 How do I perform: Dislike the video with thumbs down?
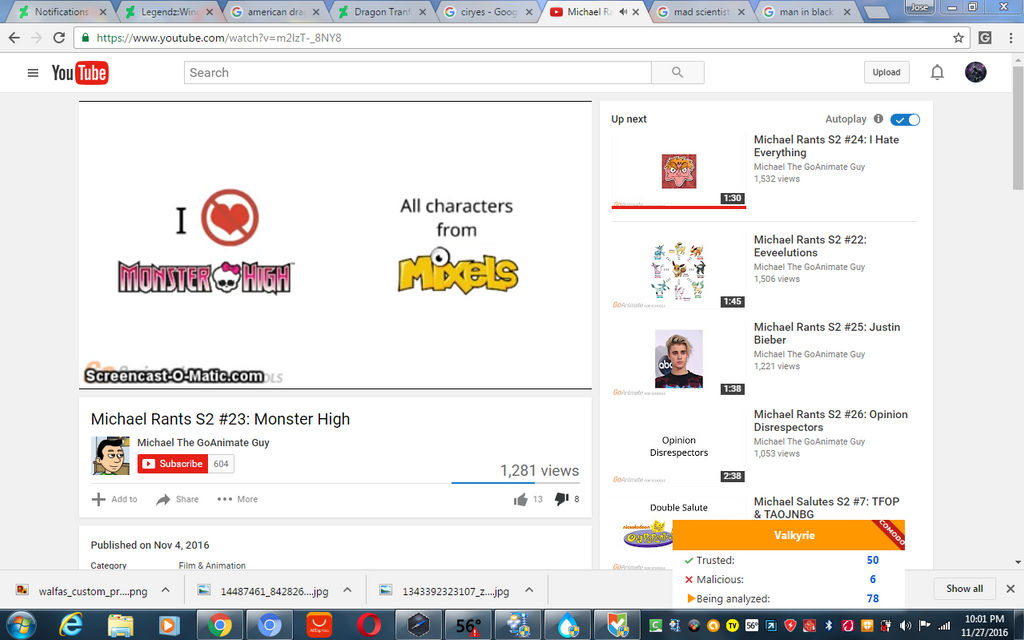561,500
